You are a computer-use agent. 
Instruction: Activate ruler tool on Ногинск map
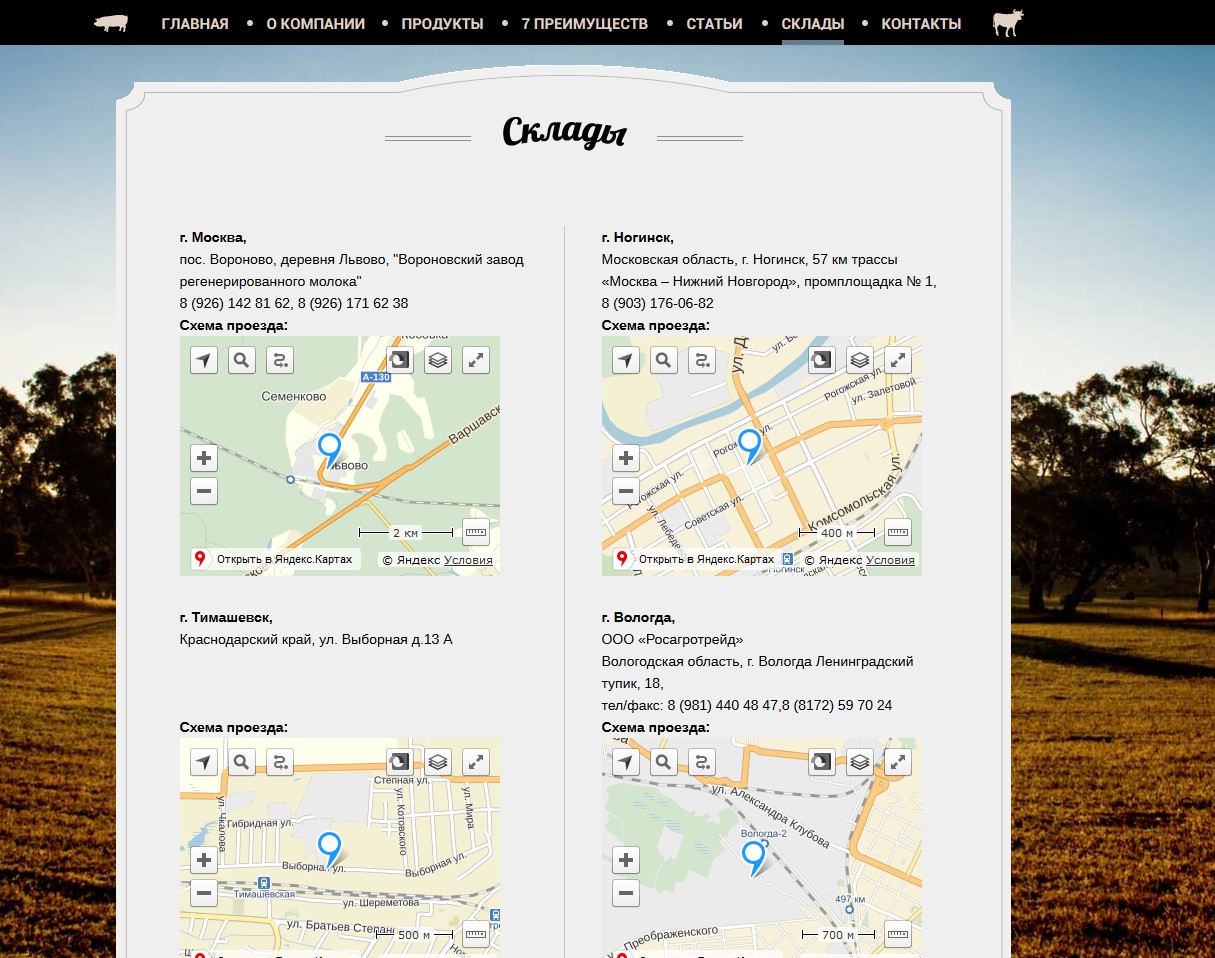898,532
